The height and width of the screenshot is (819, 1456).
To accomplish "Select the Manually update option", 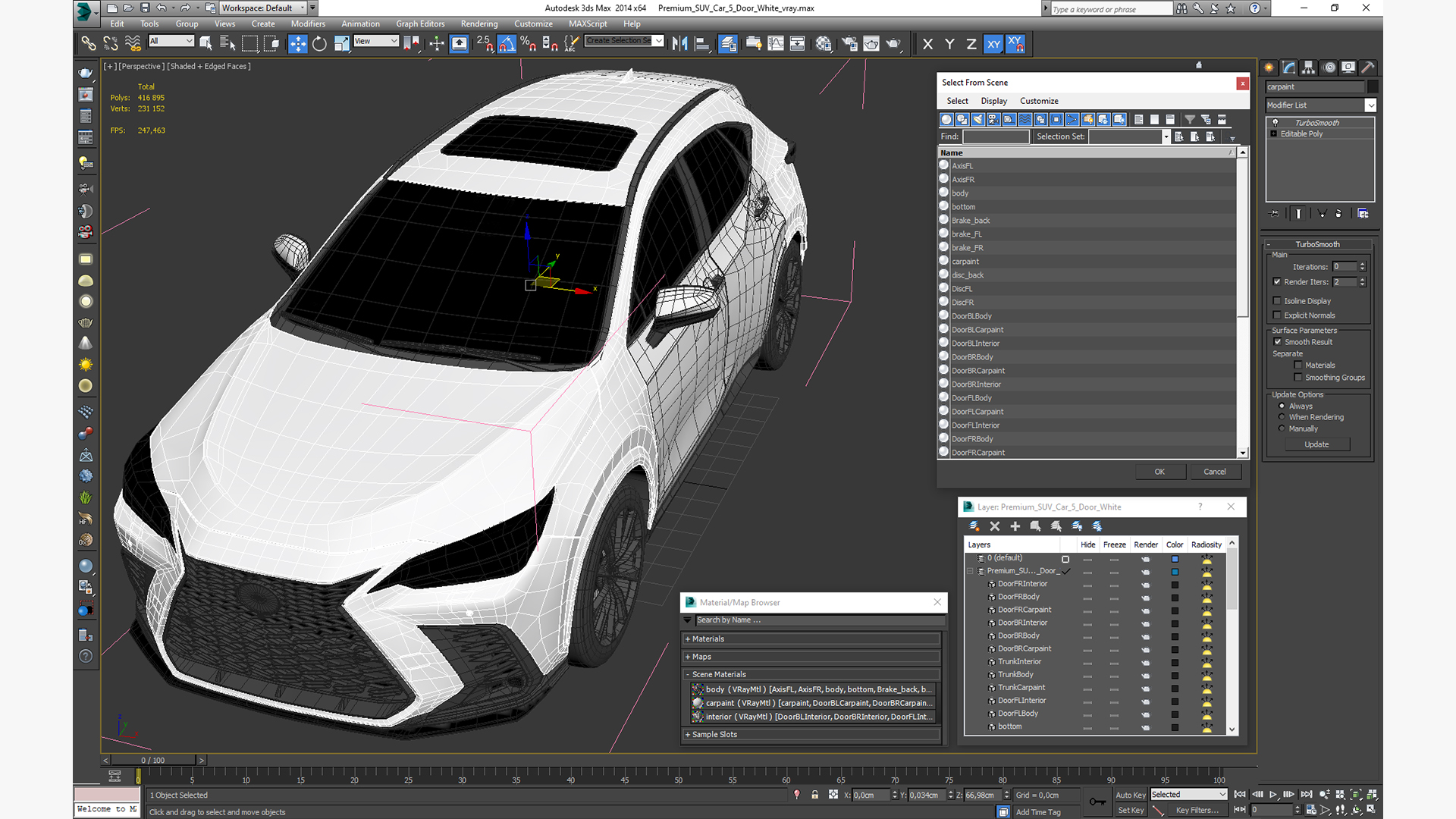I will point(1282,428).
